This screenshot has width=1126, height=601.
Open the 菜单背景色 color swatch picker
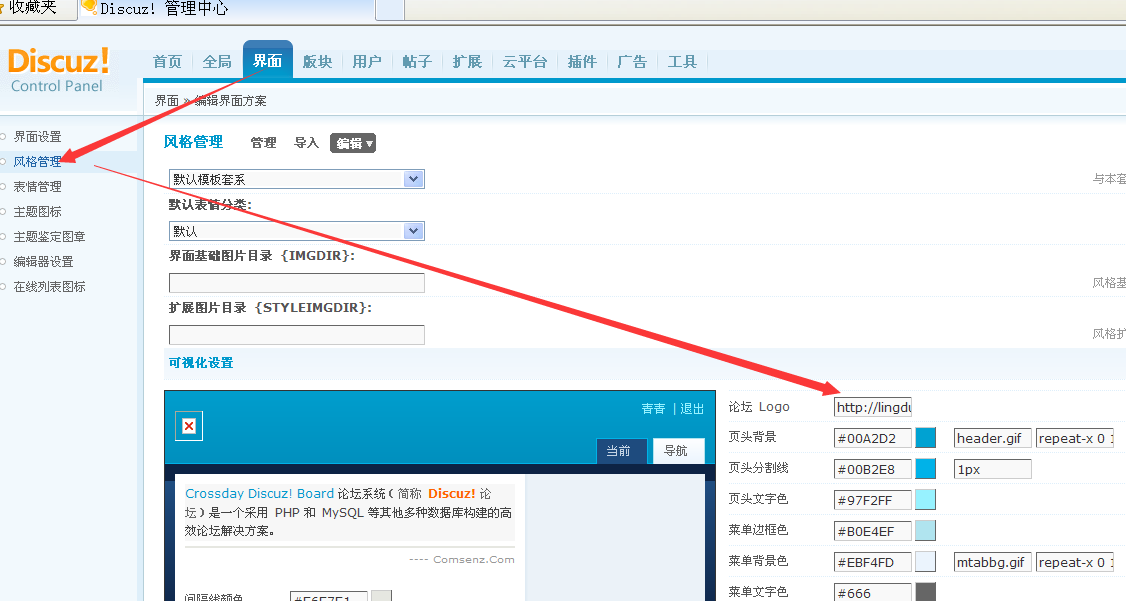(926, 562)
